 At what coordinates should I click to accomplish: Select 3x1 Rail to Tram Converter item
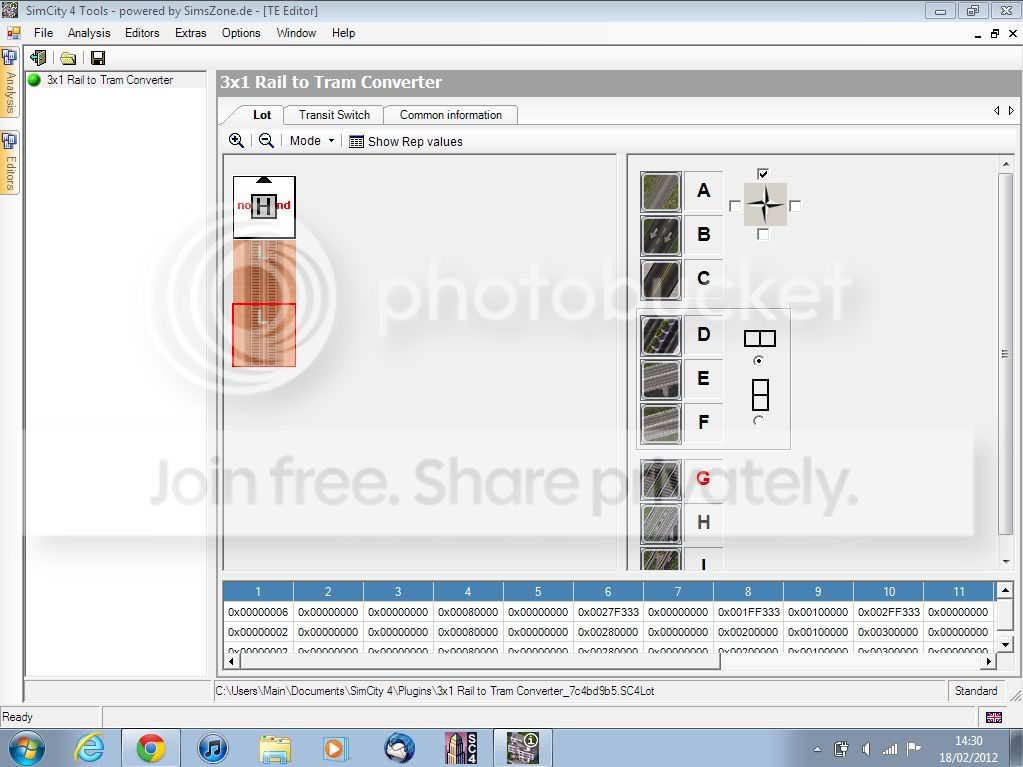pos(110,80)
